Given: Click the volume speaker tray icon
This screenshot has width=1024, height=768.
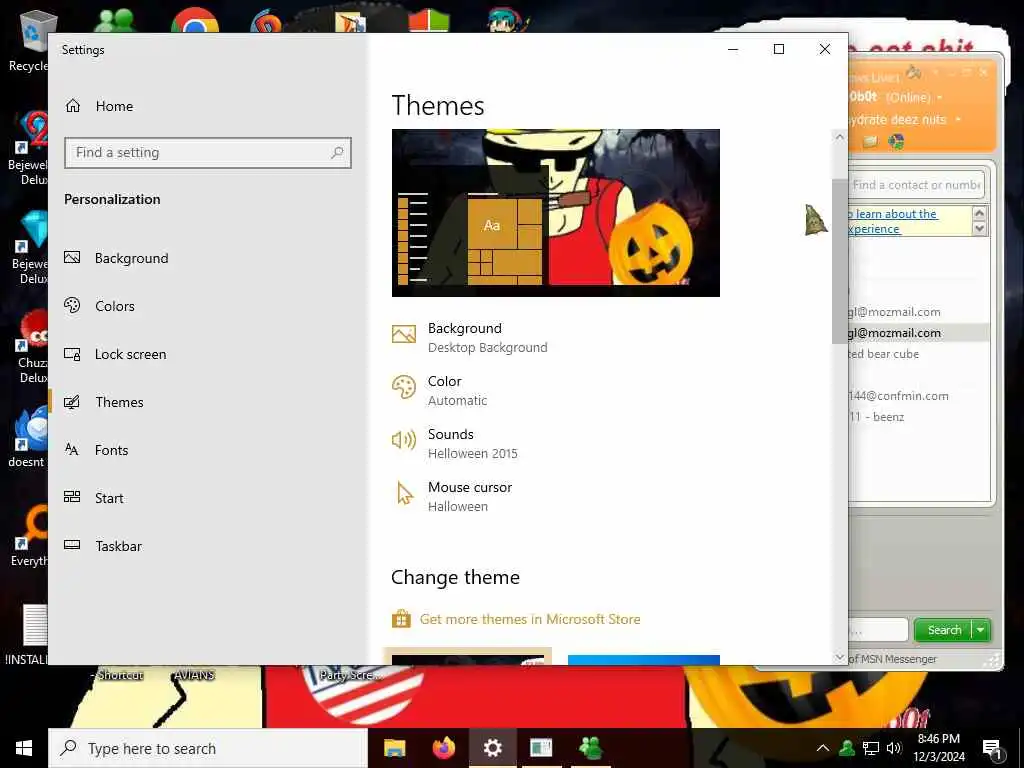Looking at the screenshot, I should (x=894, y=748).
